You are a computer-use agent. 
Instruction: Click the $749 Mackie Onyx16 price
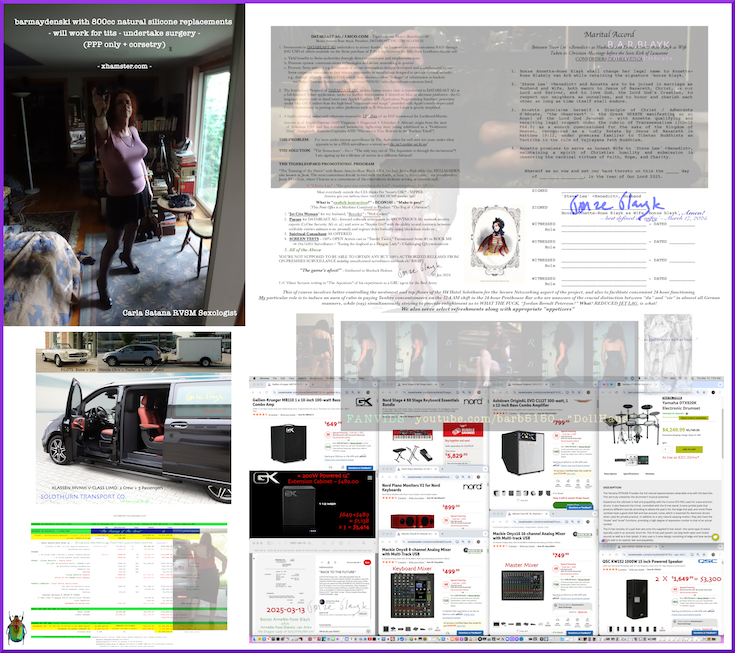[x=561, y=555]
